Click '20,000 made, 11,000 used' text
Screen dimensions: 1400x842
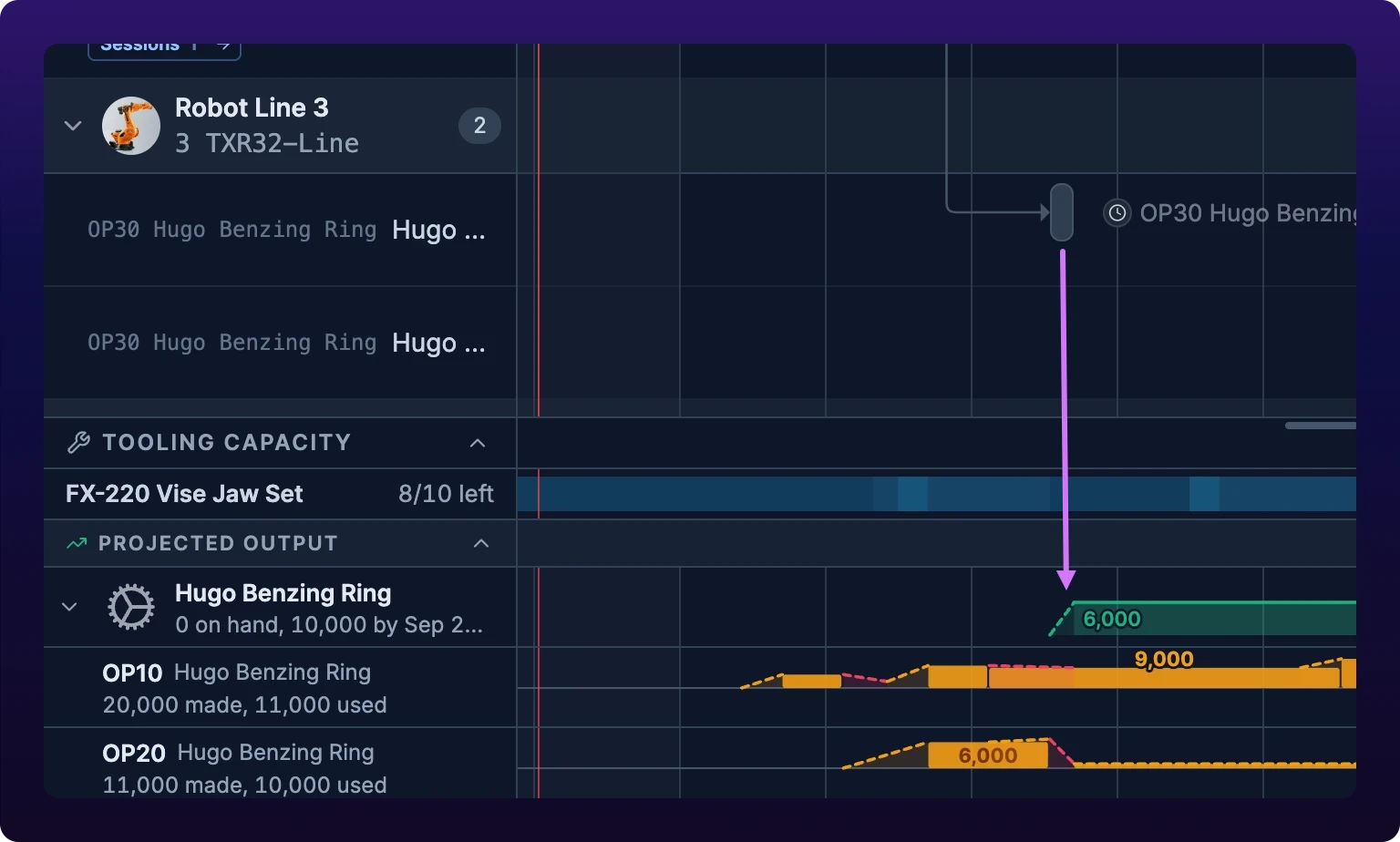[244, 705]
